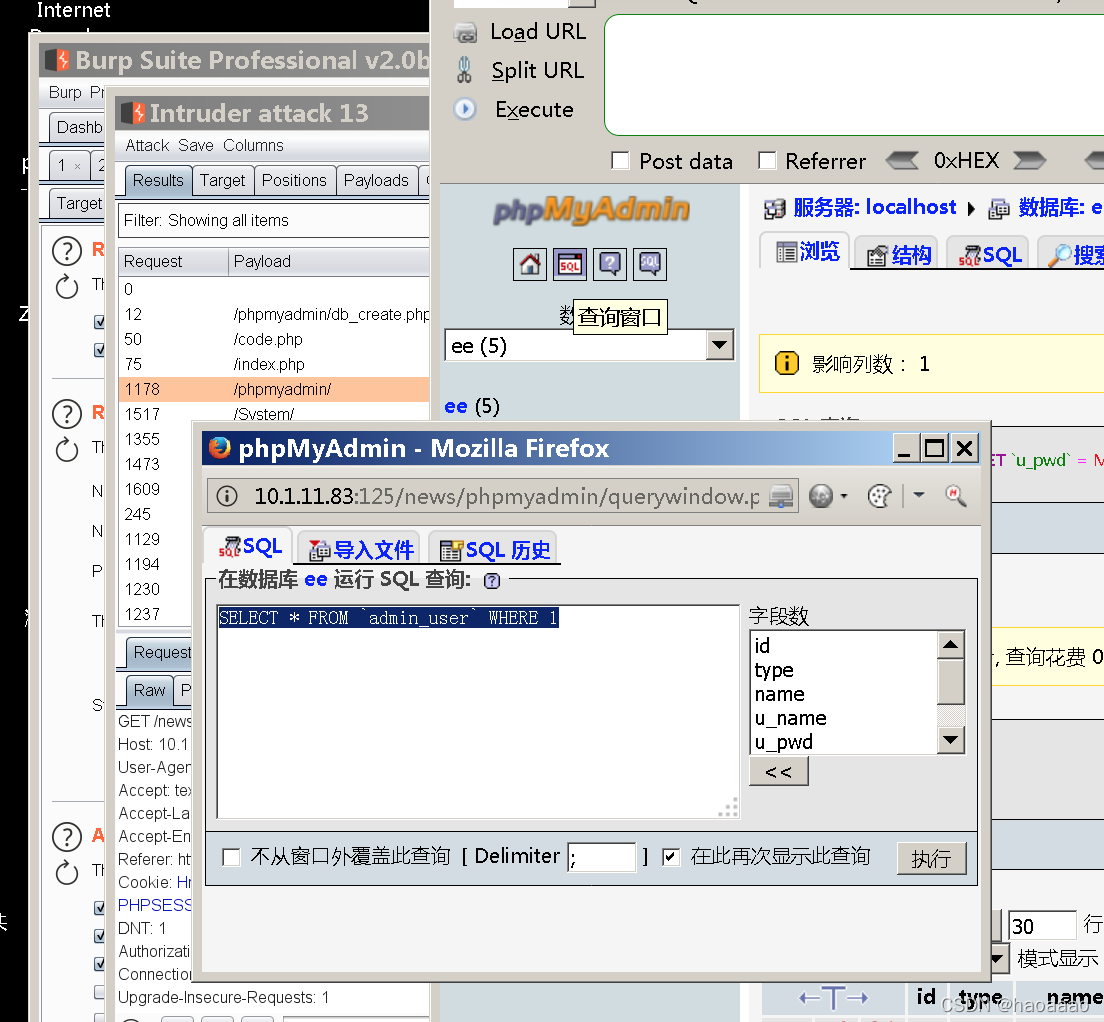
Task: Click the 行 rows count field showing 30
Action: tap(1042, 925)
